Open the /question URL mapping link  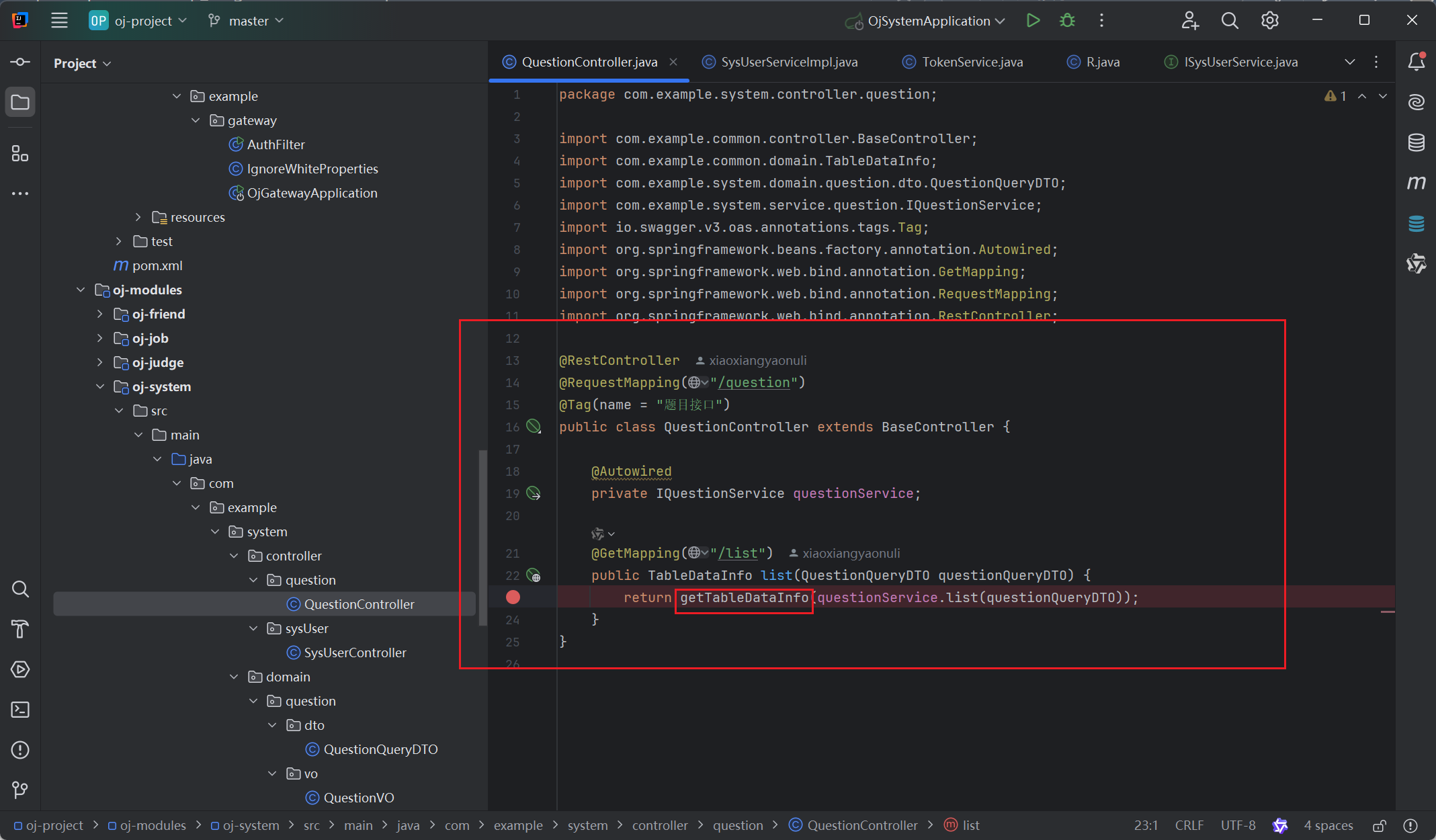coord(754,382)
